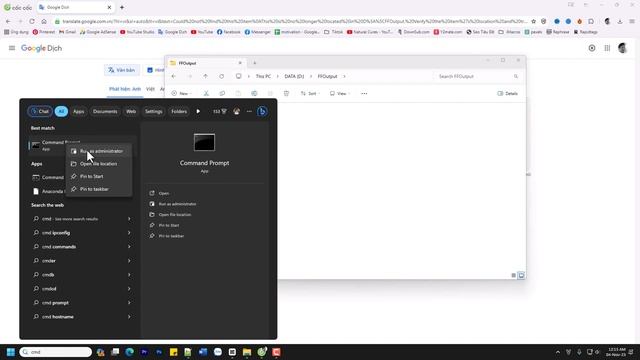Click Open file location in details pane
The height and width of the screenshot is (360, 640).
click(175, 214)
